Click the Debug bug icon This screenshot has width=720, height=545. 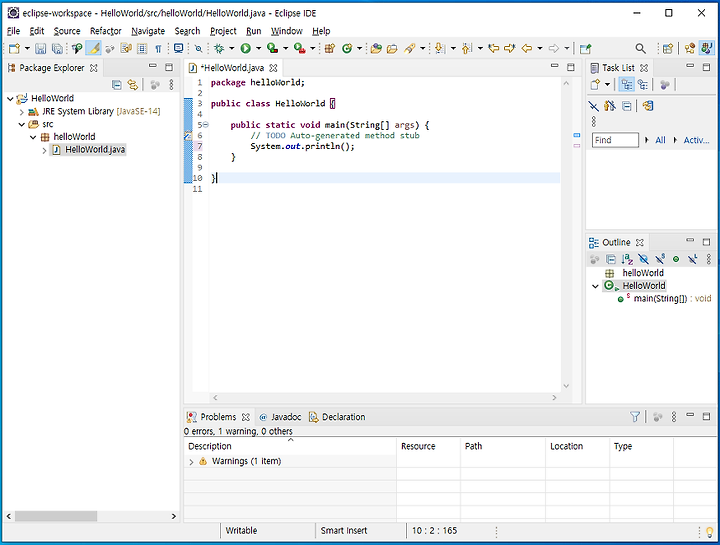point(219,48)
